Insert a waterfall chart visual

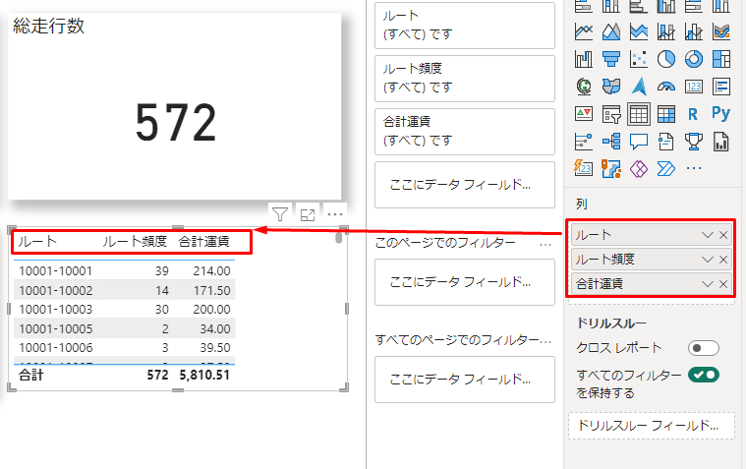pyautogui.click(x=584, y=59)
